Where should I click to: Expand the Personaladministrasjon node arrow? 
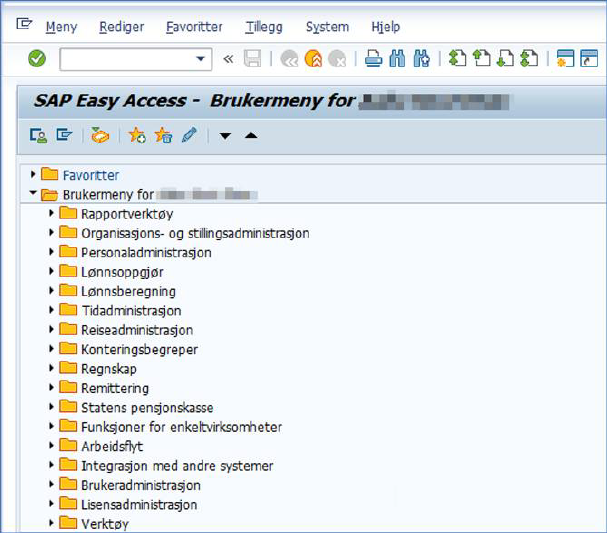click(x=51, y=252)
